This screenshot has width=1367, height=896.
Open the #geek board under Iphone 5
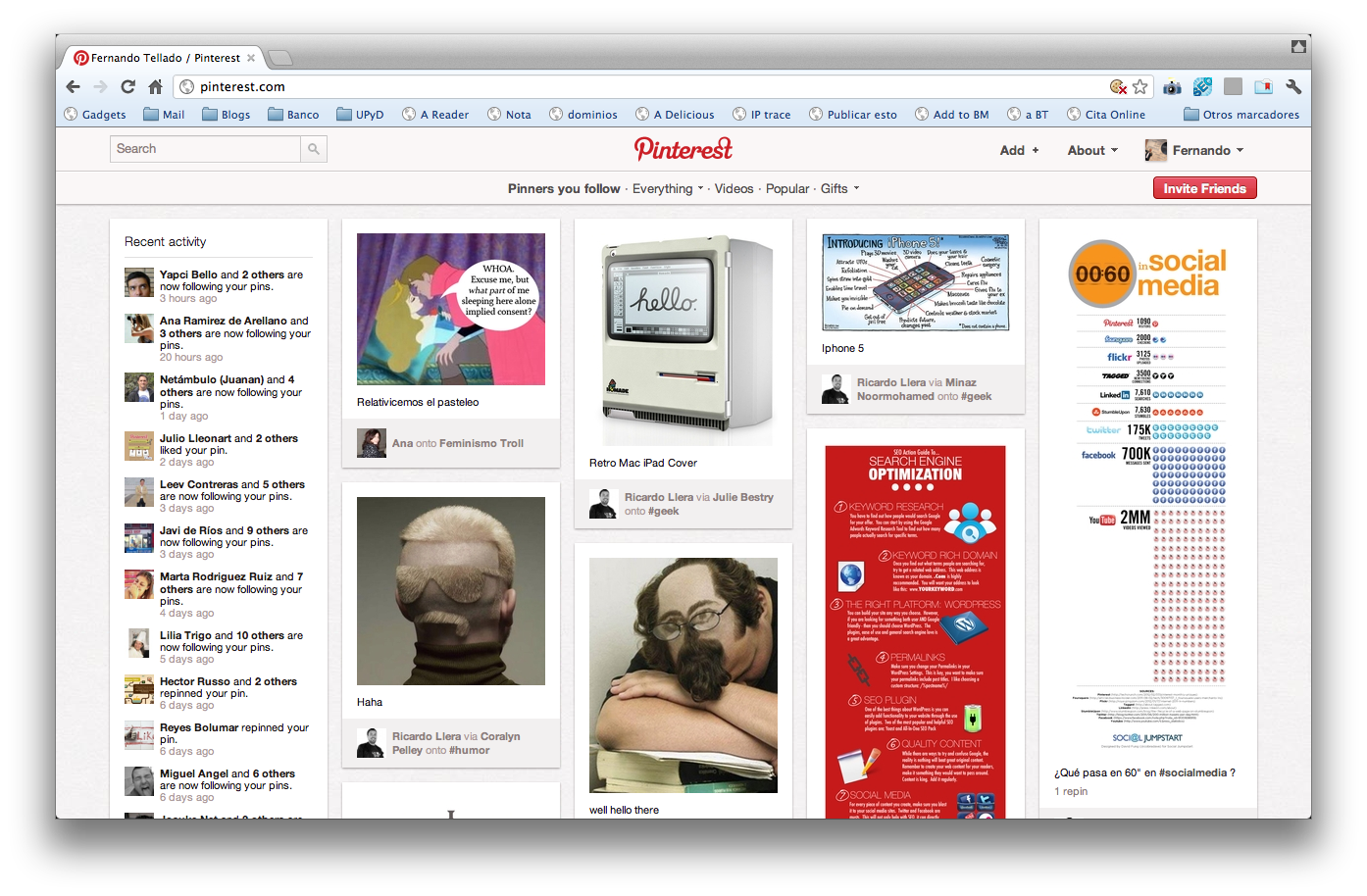pyautogui.click(x=977, y=396)
